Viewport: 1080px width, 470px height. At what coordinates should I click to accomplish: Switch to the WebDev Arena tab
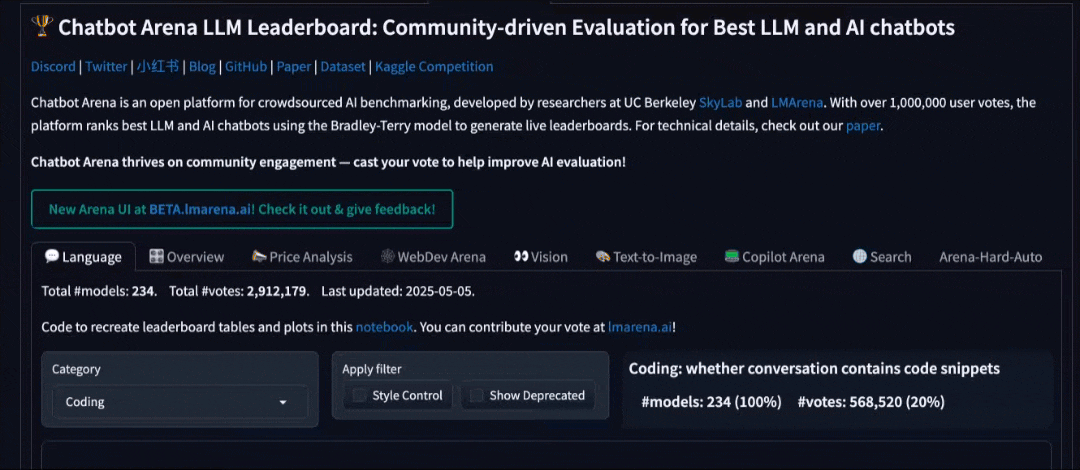point(433,257)
